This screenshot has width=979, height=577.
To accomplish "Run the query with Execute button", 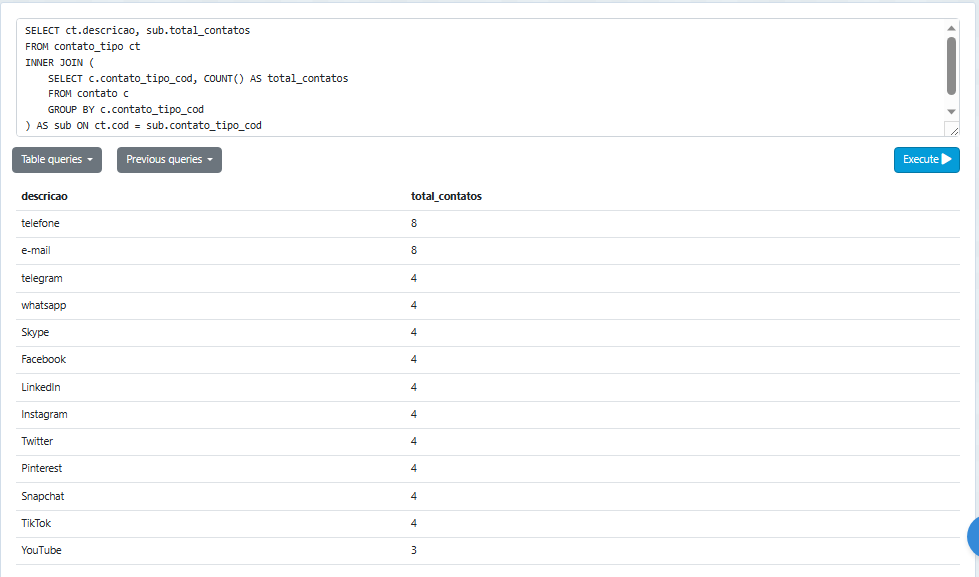I will pos(927,160).
